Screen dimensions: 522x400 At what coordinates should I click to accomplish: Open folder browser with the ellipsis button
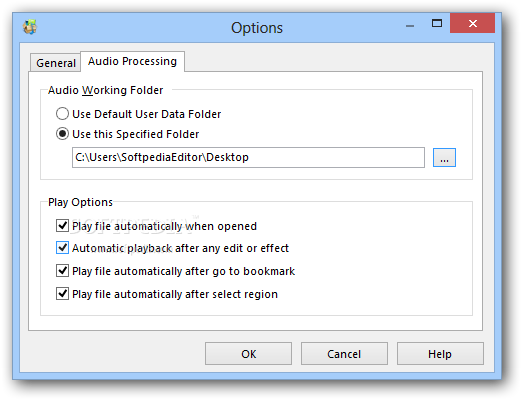point(444,157)
